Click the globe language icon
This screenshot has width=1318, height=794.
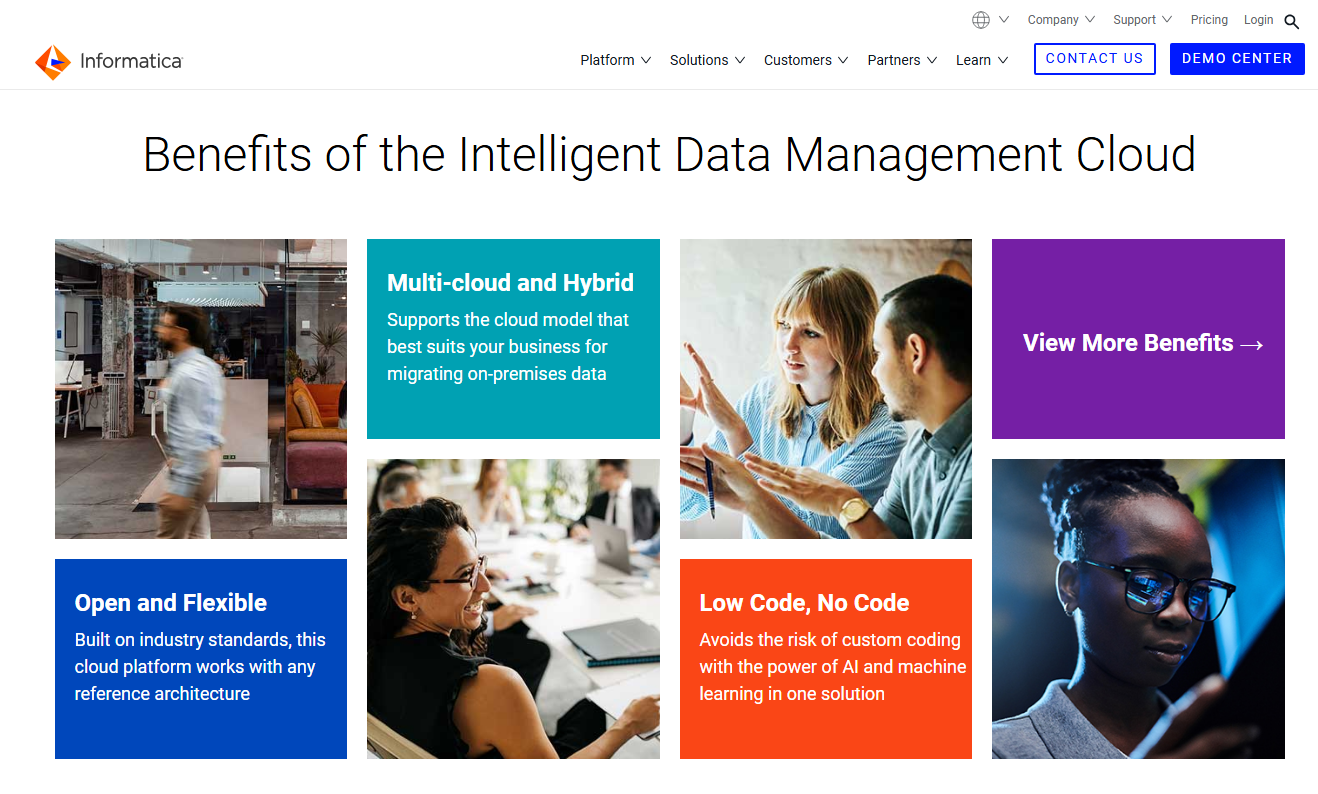[981, 20]
